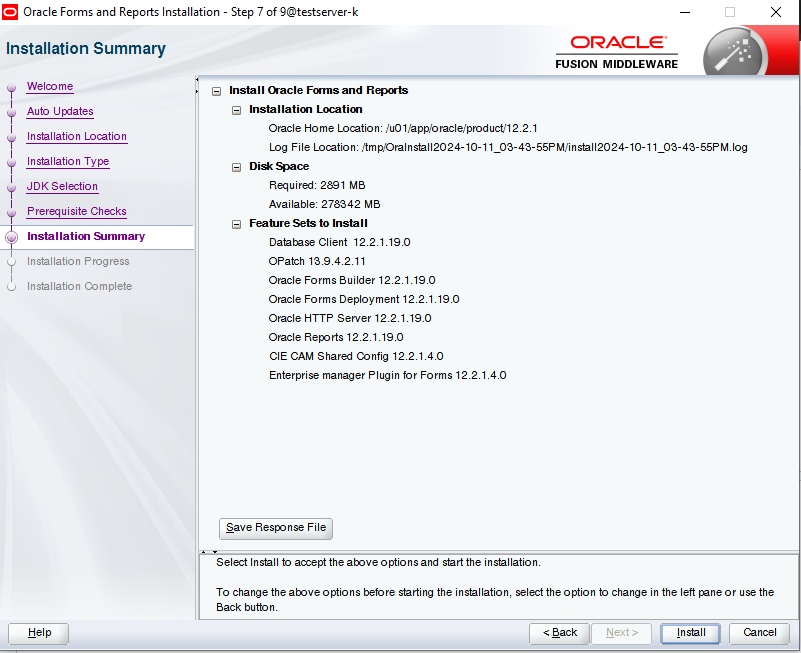Select Oracle Reports 12.2.1.19.0 row
Screen dimensions: 801x653
336,338
